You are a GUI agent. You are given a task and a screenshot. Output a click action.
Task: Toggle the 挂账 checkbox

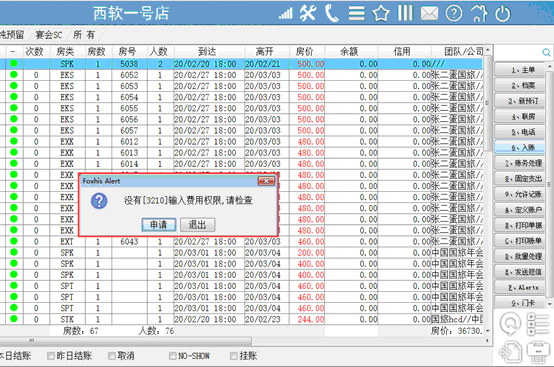[x=234, y=356]
